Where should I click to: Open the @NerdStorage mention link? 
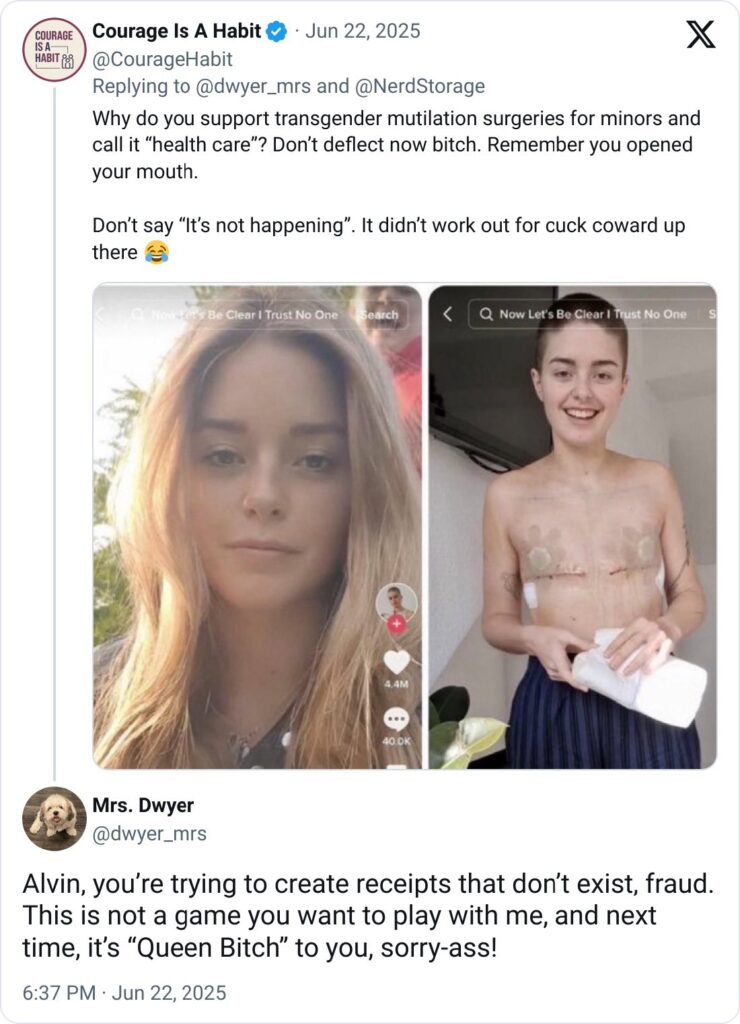[x=422, y=86]
